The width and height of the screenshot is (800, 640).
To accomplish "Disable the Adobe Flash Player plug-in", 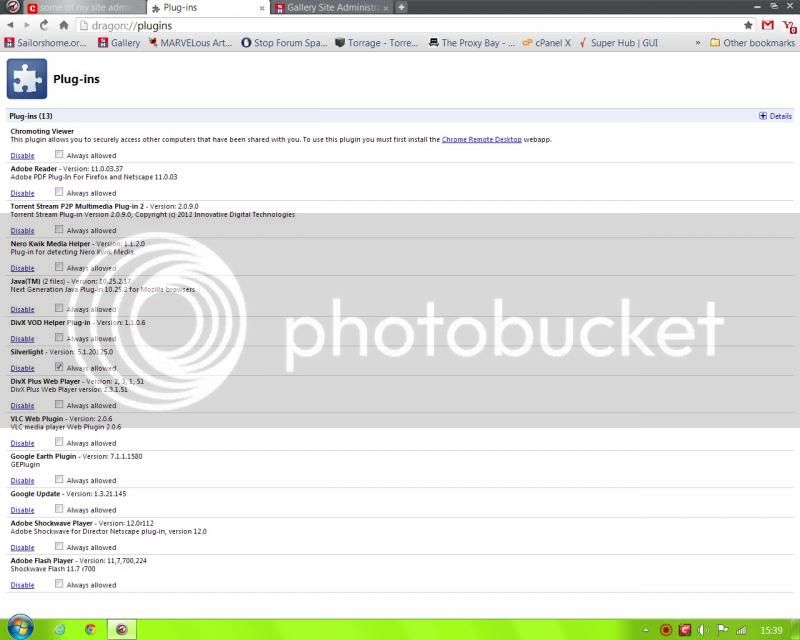I will click(22, 585).
